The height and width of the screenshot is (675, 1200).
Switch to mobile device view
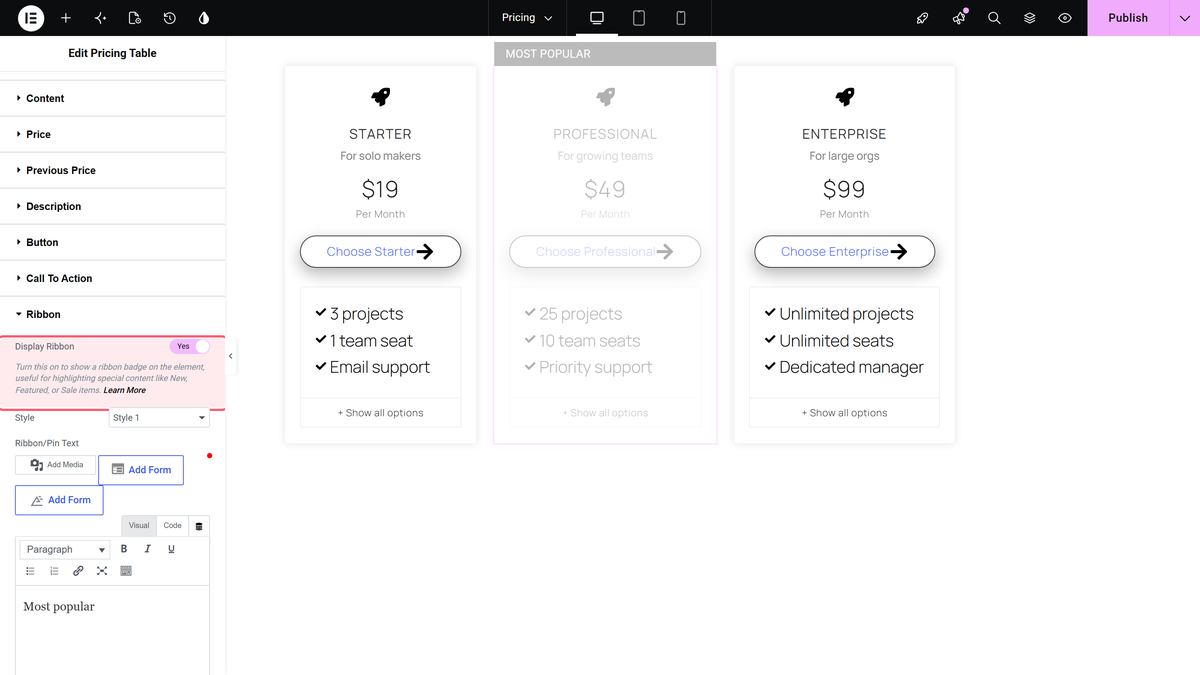tap(681, 18)
